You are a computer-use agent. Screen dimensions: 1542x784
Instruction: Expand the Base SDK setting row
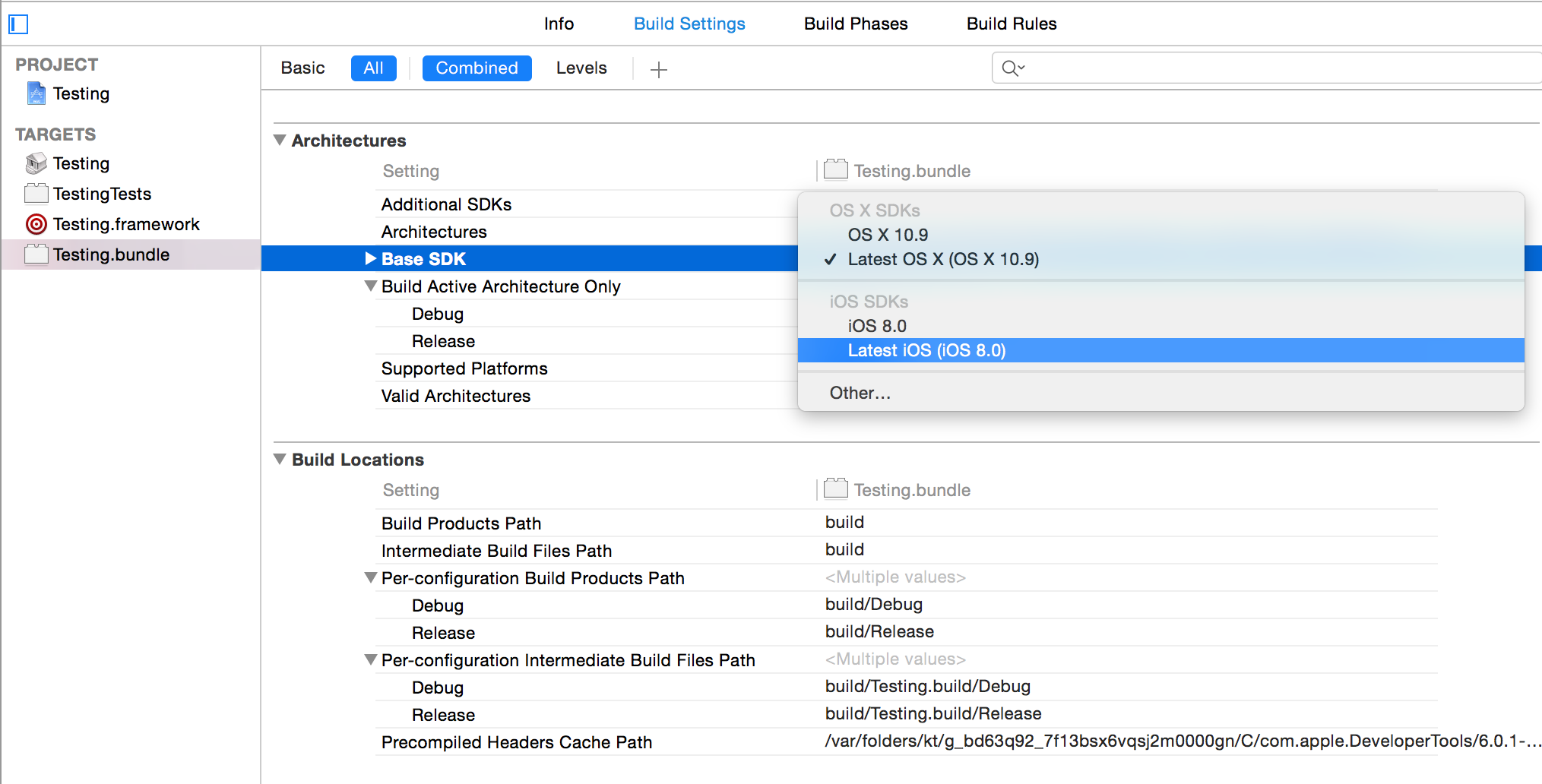tap(371, 259)
